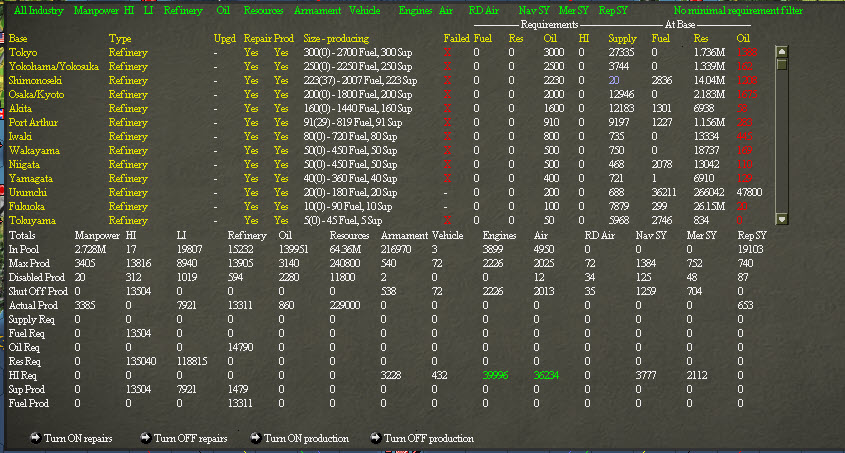Click the scroll up arrow of base list
The image size is (845, 453).
pyautogui.click(x=782, y=52)
